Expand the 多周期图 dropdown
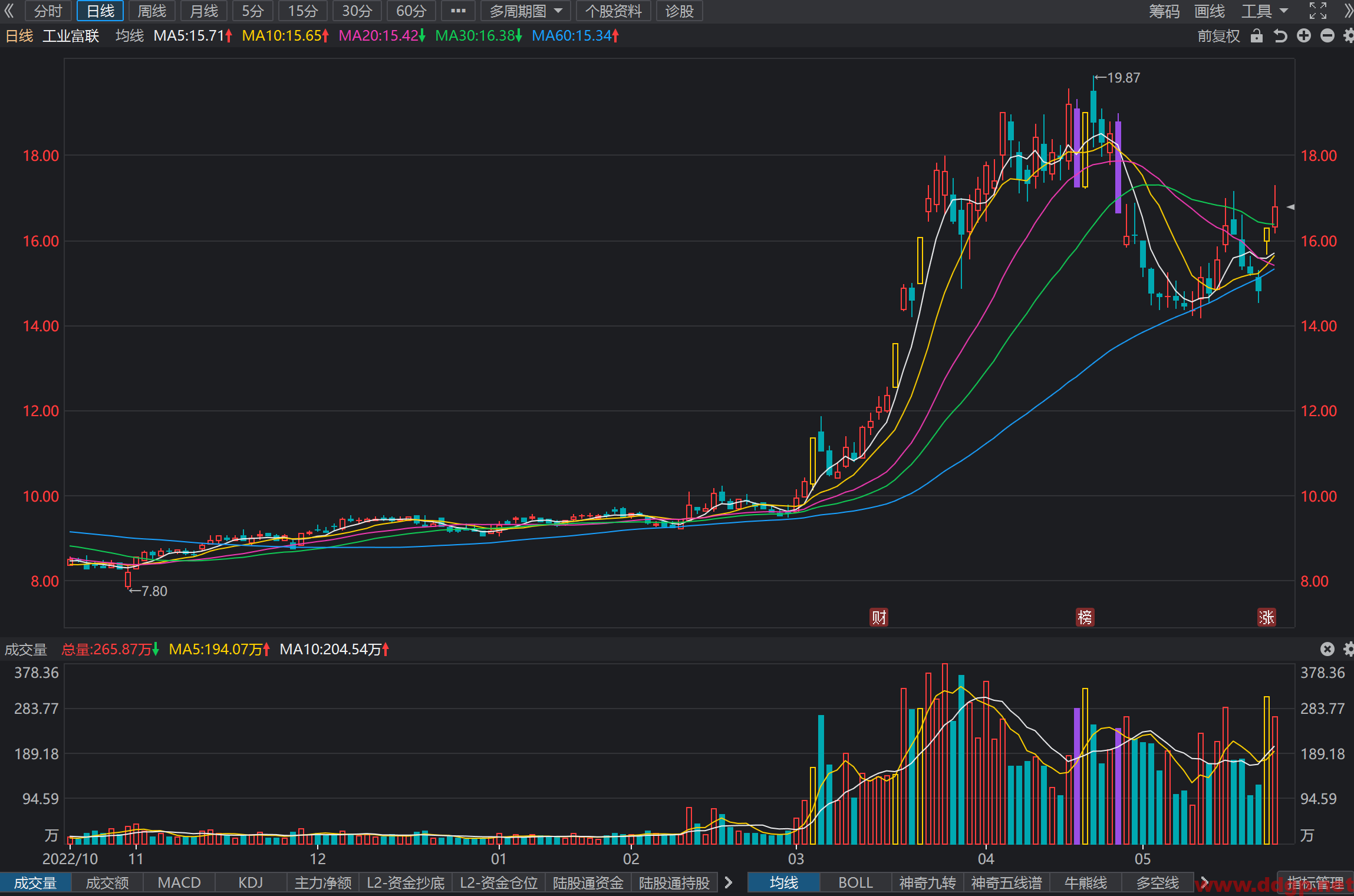The image size is (1354, 896). pyautogui.click(x=525, y=11)
